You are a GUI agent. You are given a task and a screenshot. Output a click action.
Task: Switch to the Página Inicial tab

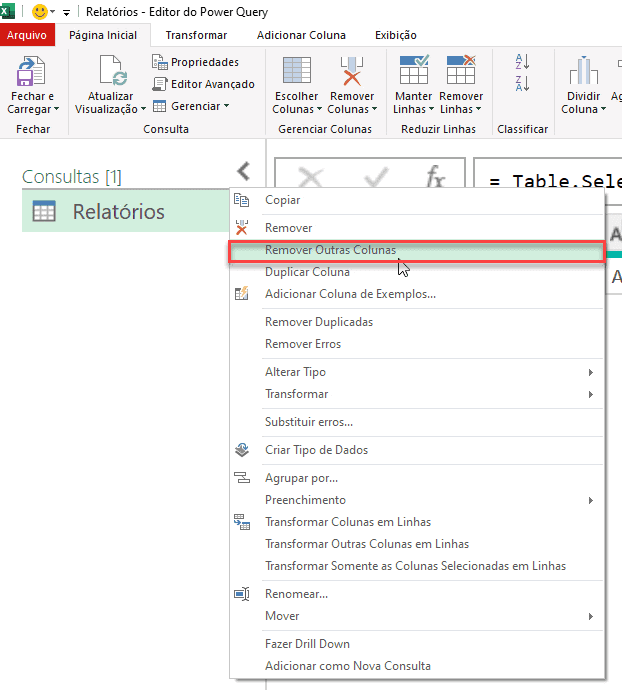click(x=103, y=35)
